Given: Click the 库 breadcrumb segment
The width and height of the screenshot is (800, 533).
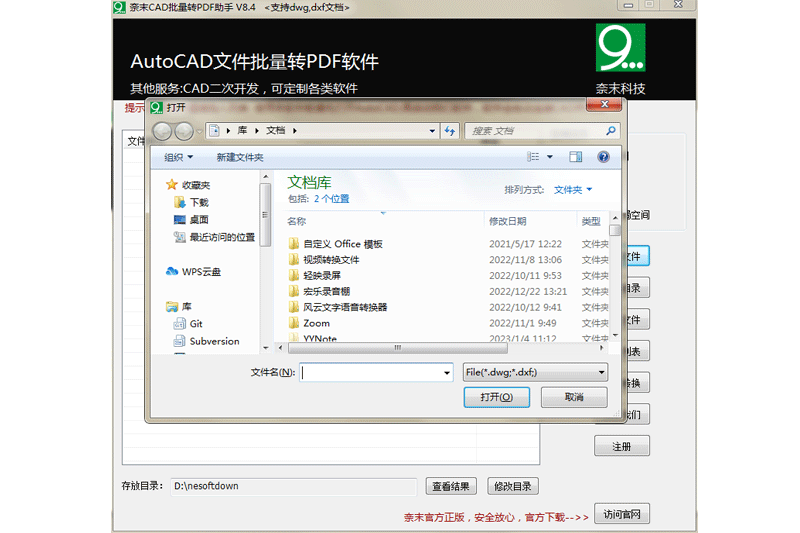Looking at the screenshot, I should [x=242, y=131].
